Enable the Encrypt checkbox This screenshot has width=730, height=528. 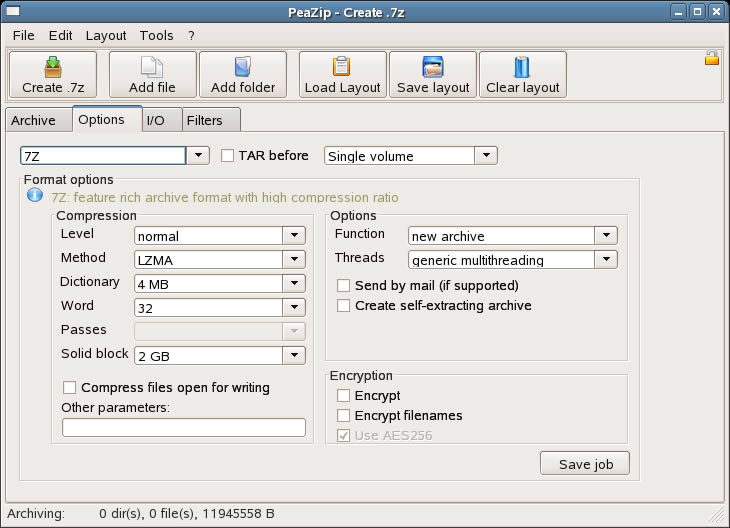coord(343,395)
